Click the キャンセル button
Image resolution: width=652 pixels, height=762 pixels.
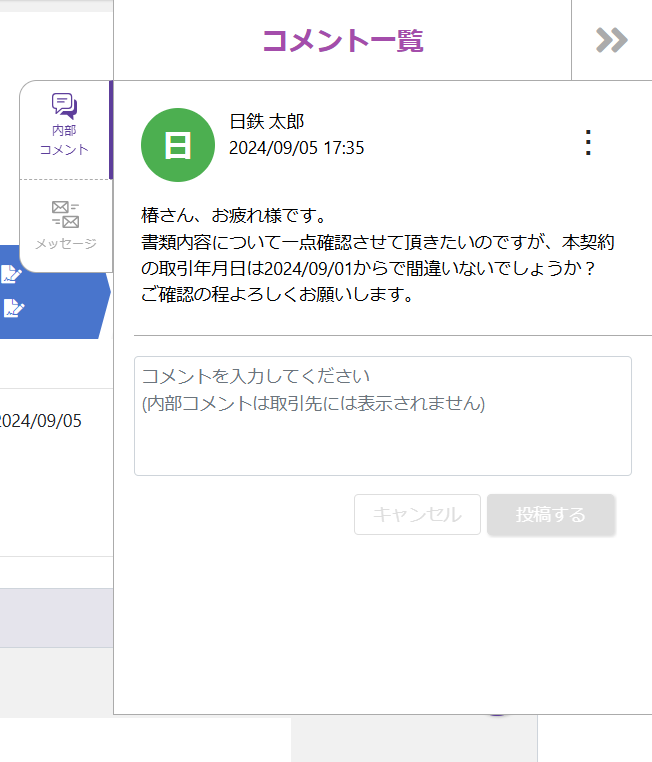coord(417,515)
